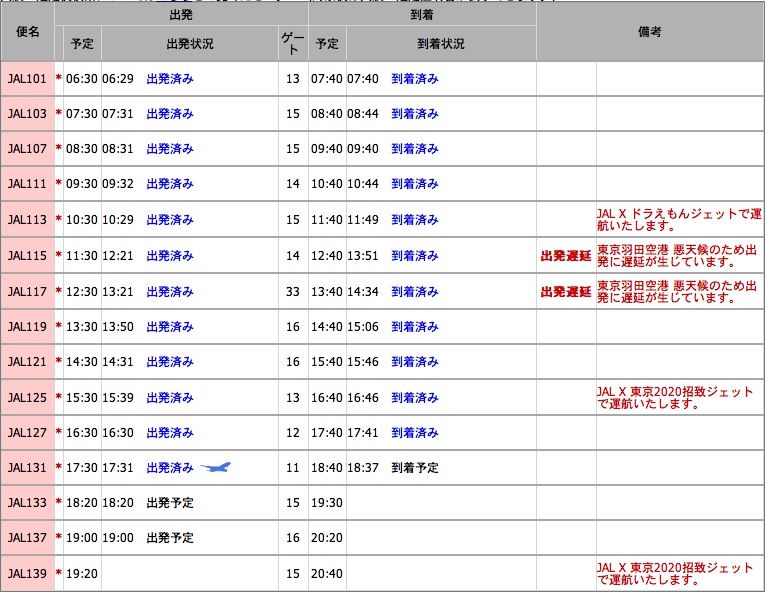Viewport: 767px width, 592px height.
Task: Open 出発済み link for JAL117
Action: tap(170, 292)
